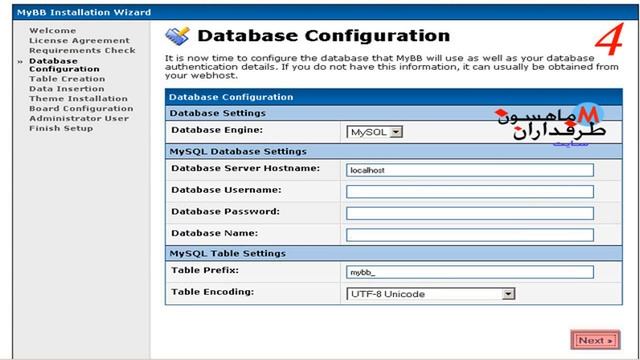
Task: Click the 'MyBB Installation Wizard' title text
Action: pyautogui.click(x=84, y=12)
